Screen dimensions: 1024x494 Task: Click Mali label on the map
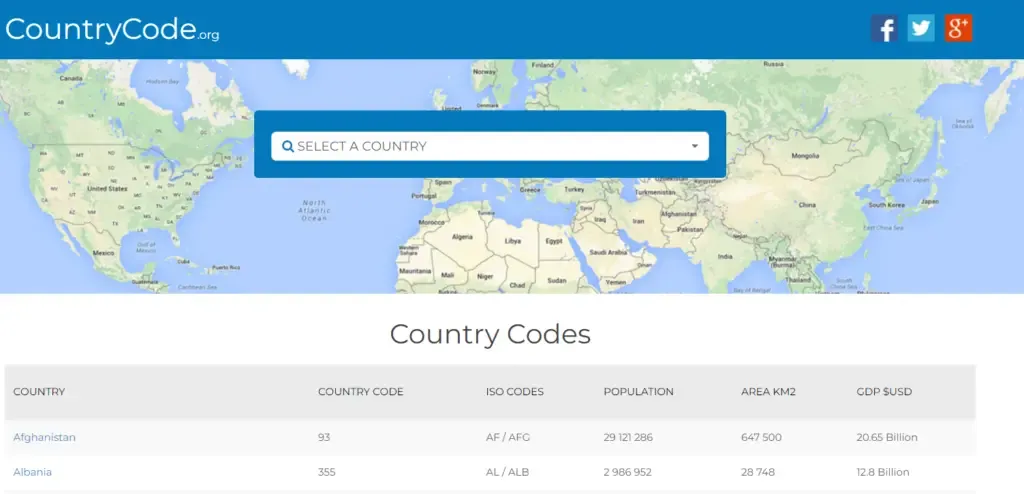[447, 275]
